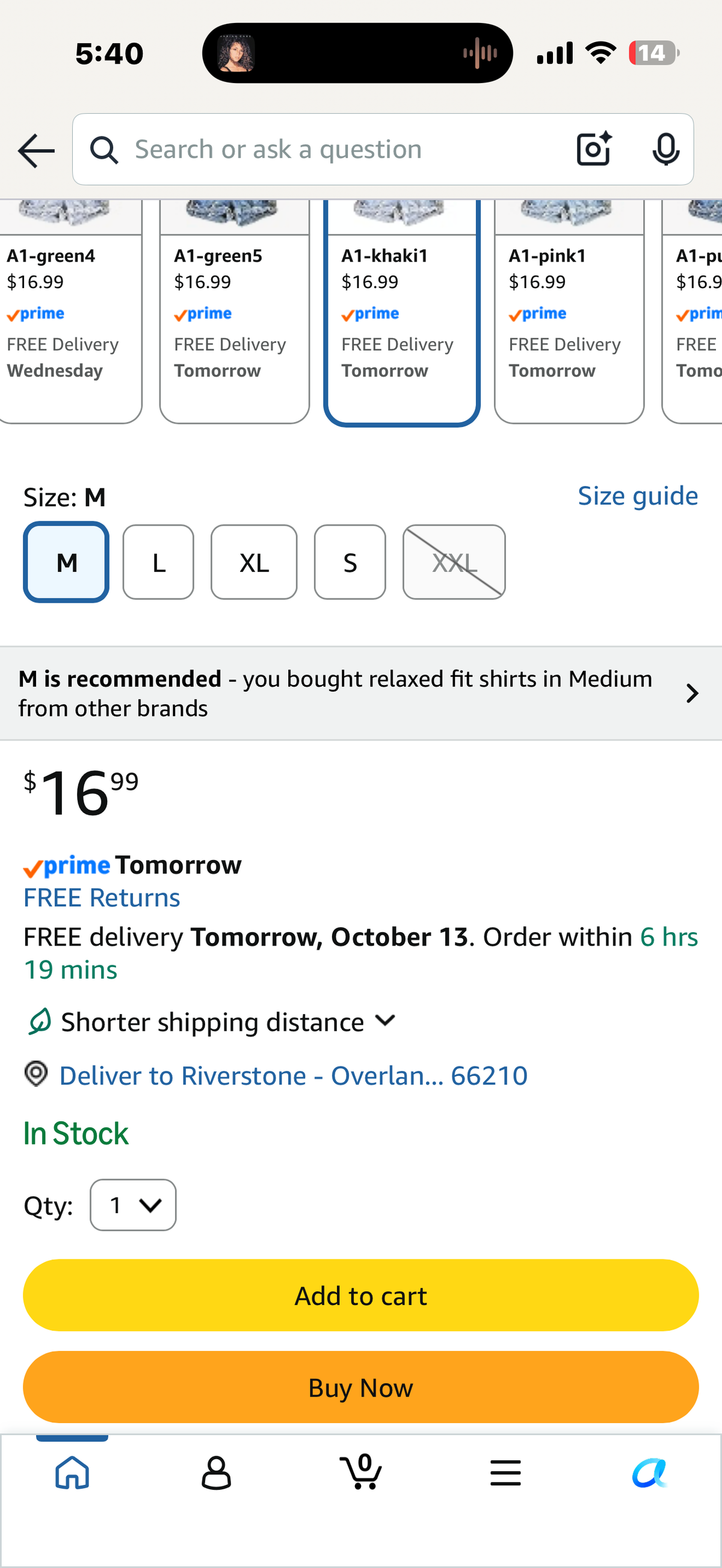This screenshot has width=722, height=1568.
Task: Tap the Add to cart button
Action: 361,1296
